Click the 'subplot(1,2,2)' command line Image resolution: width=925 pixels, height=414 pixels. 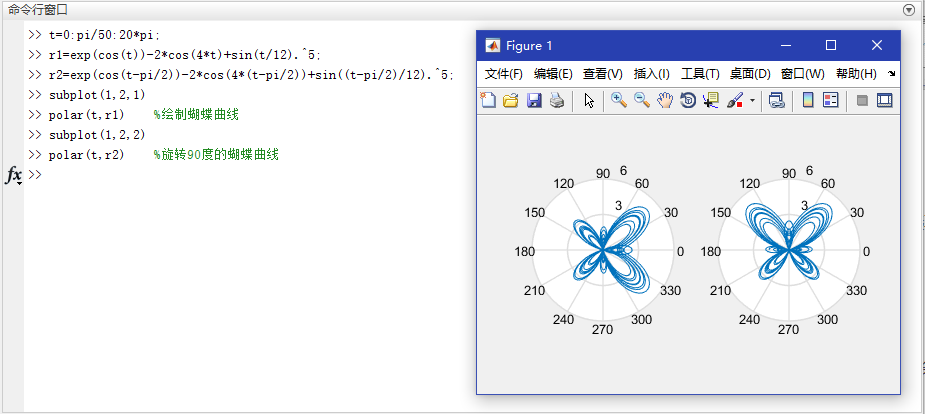click(x=97, y=135)
